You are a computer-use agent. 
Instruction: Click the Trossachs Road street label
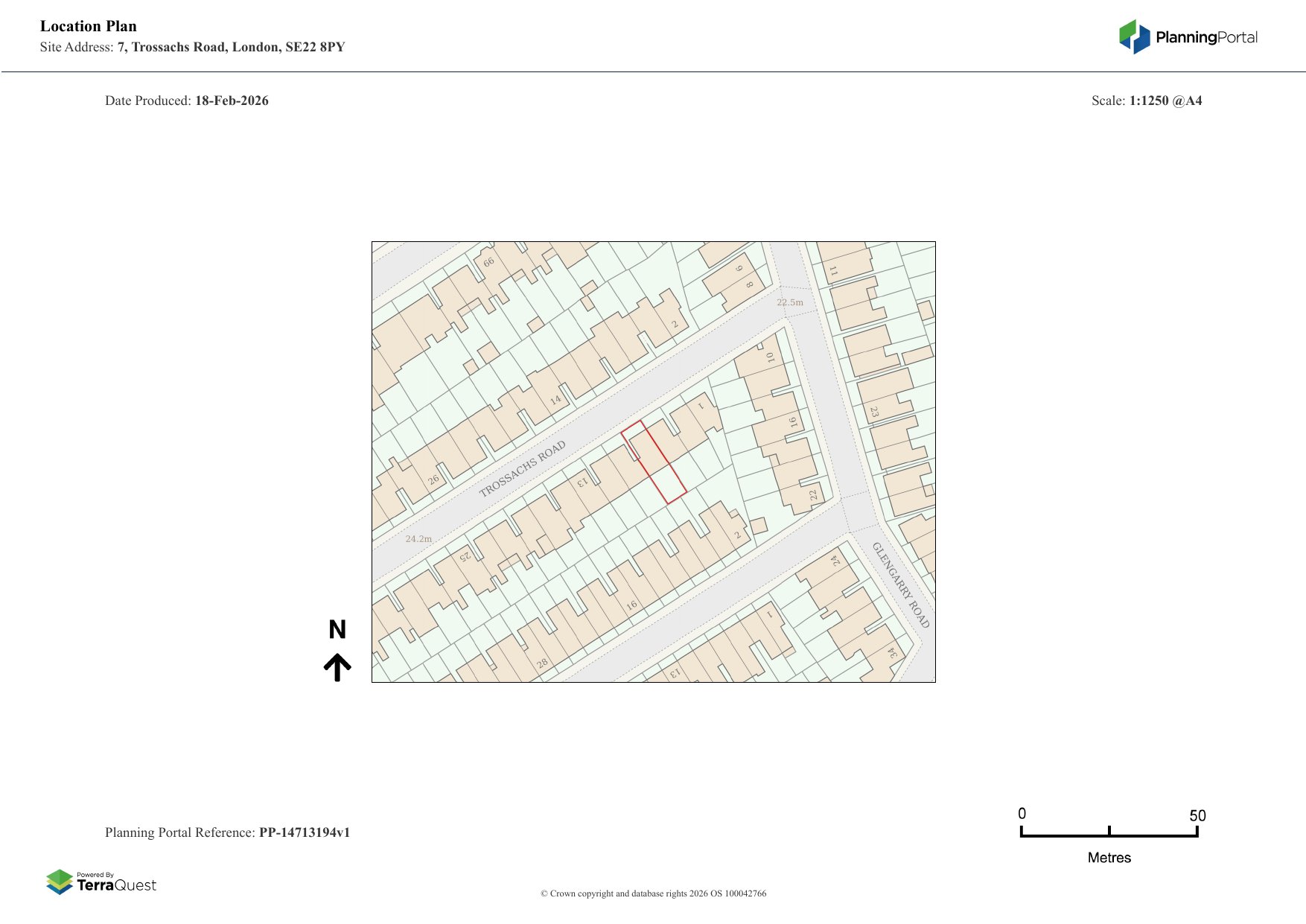pyautogui.click(x=522, y=468)
